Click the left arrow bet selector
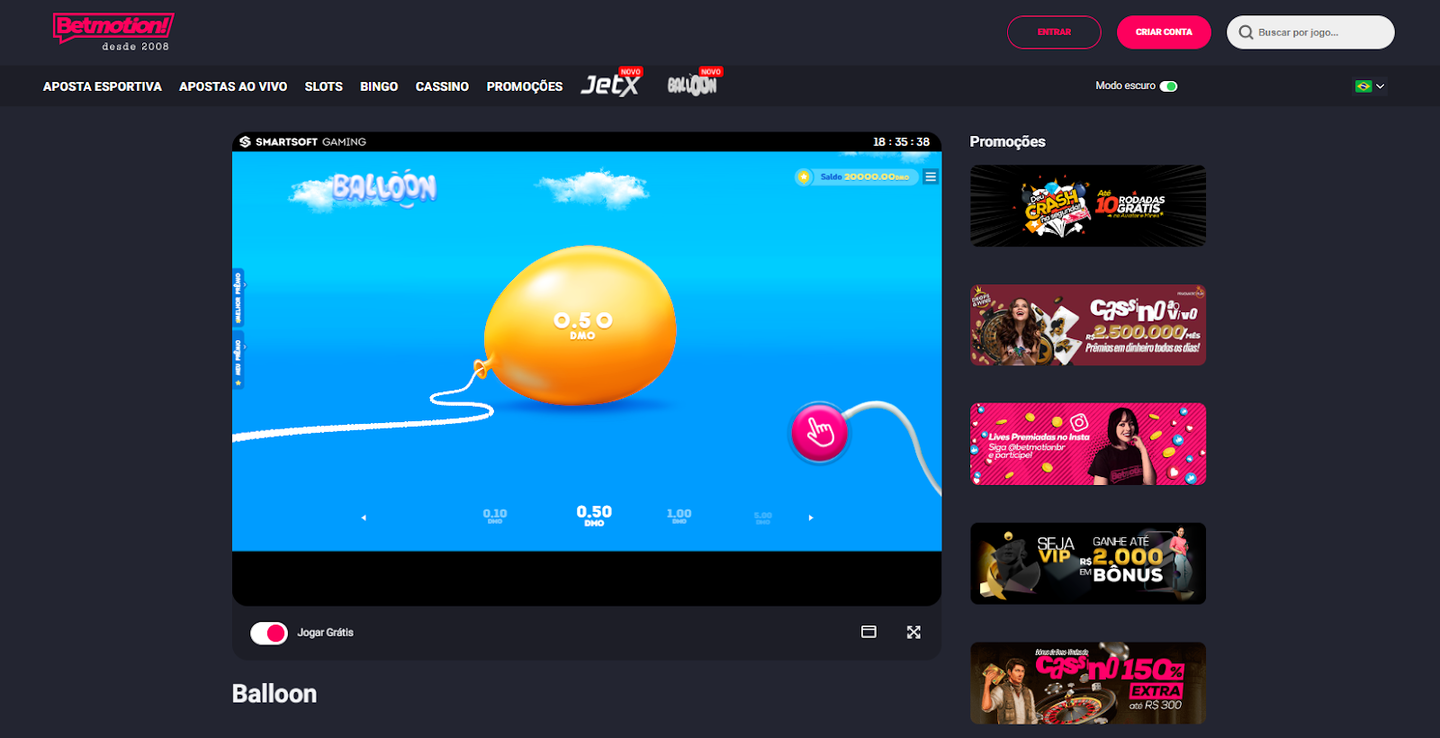The image size is (1440, 738). [x=363, y=518]
